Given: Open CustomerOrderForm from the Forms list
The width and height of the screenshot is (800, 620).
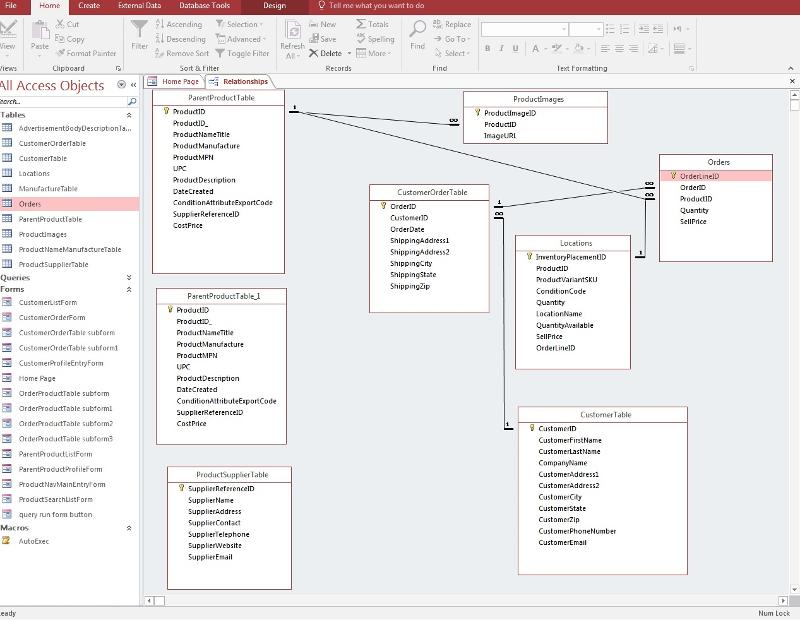Looking at the screenshot, I should pyautogui.click(x=52, y=318).
